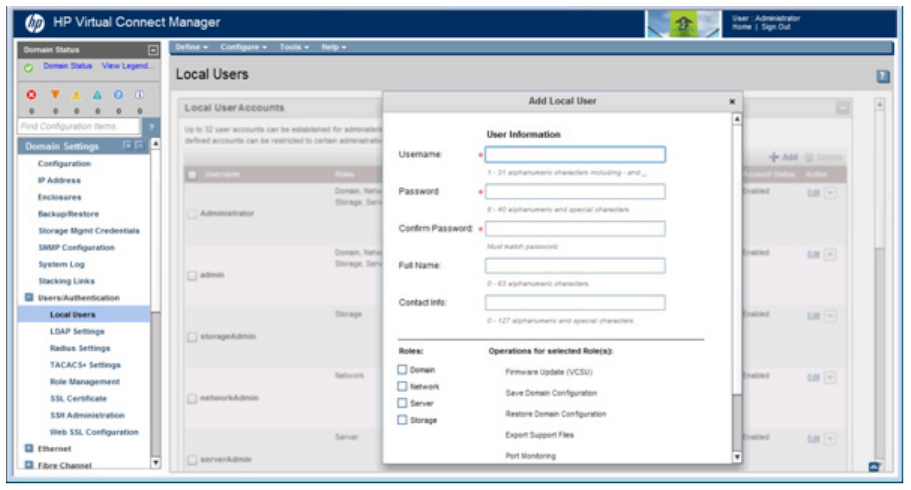Open SNMP Configuration in the tree

(76, 248)
